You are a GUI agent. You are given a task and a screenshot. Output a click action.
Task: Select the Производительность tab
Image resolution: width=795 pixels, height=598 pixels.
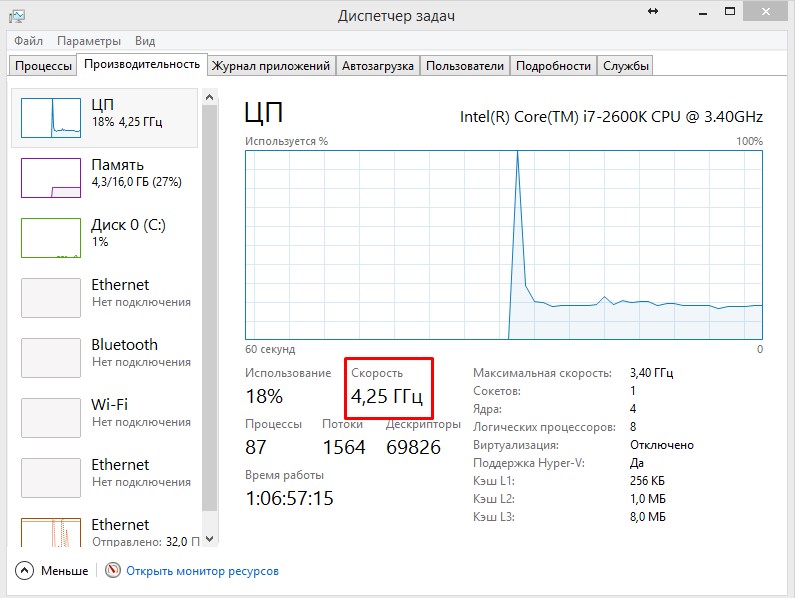(142, 64)
